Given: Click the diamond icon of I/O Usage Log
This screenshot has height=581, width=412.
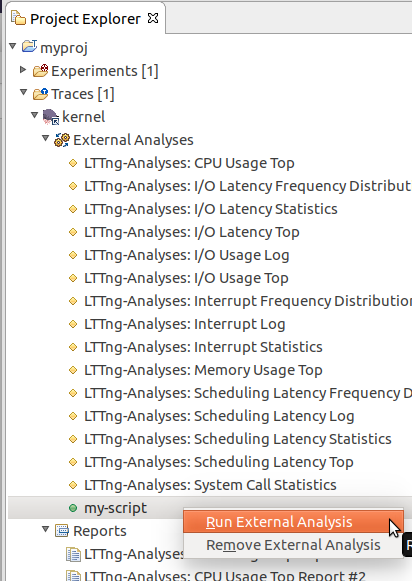Looking at the screenshot, I should click(73, 255).
